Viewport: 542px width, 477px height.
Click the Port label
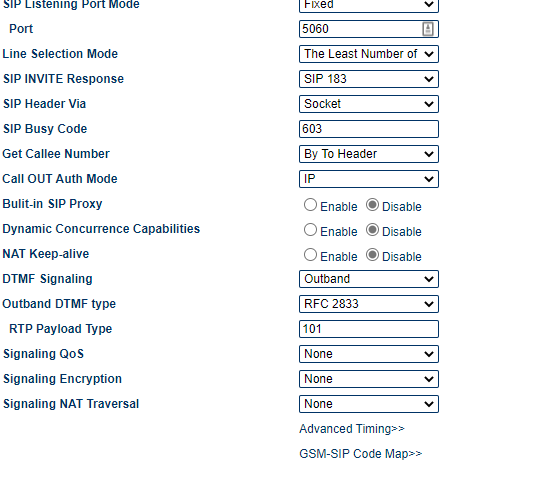click(21, 29)
